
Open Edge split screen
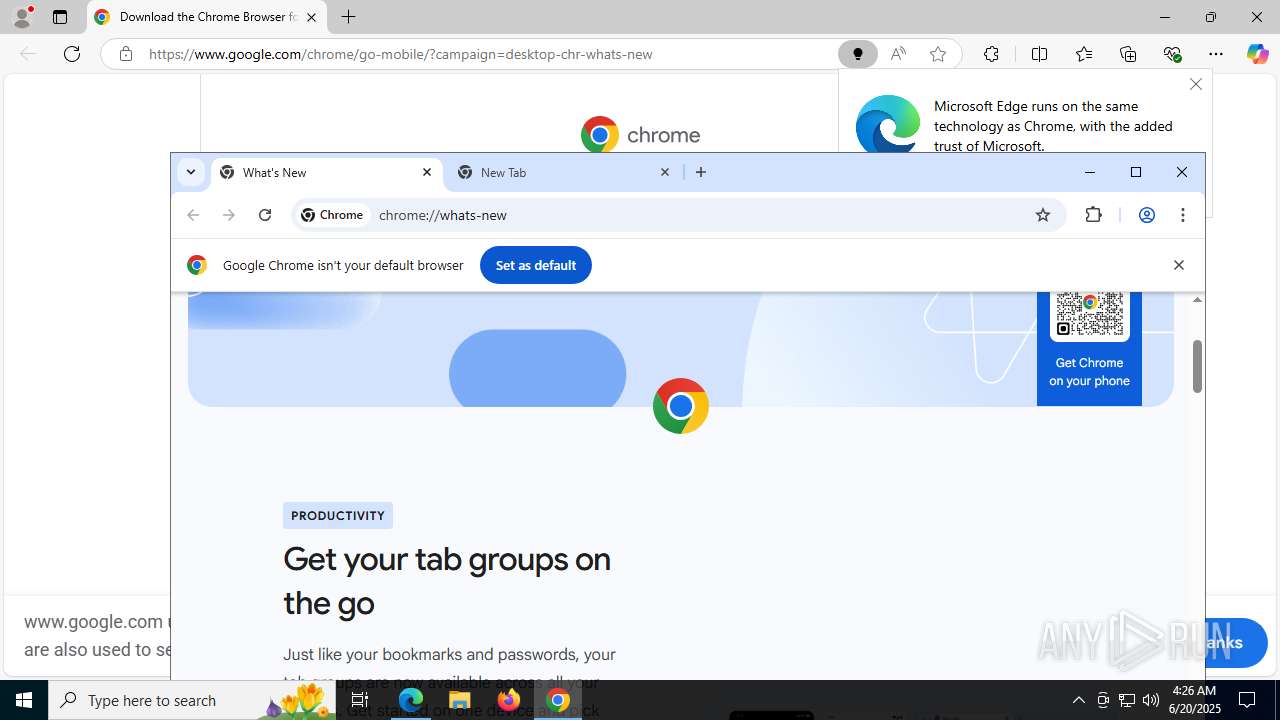point(1039,54)
